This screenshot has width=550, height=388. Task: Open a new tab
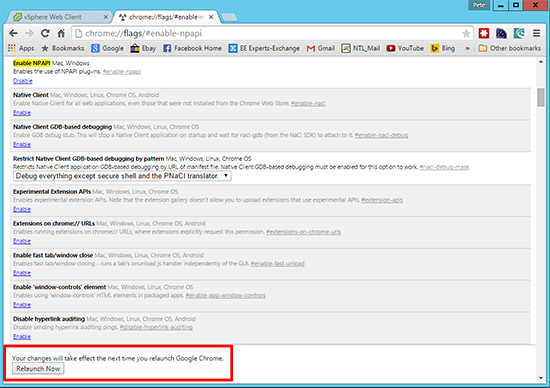click(x=229, y=17)
